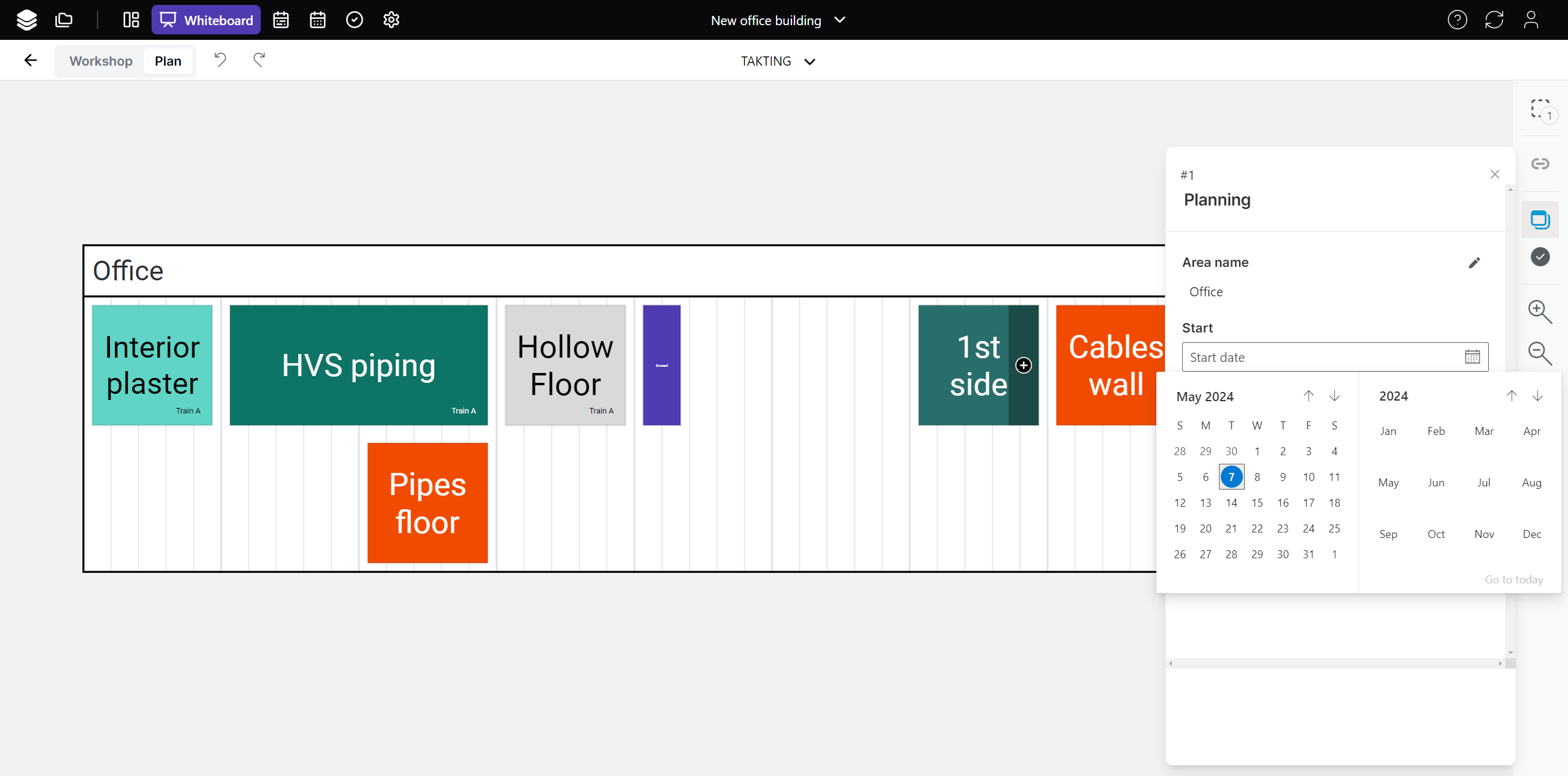Screen dimensions: 1568x776
Task: Click the Go to today link
Action: pos(1513,580)
